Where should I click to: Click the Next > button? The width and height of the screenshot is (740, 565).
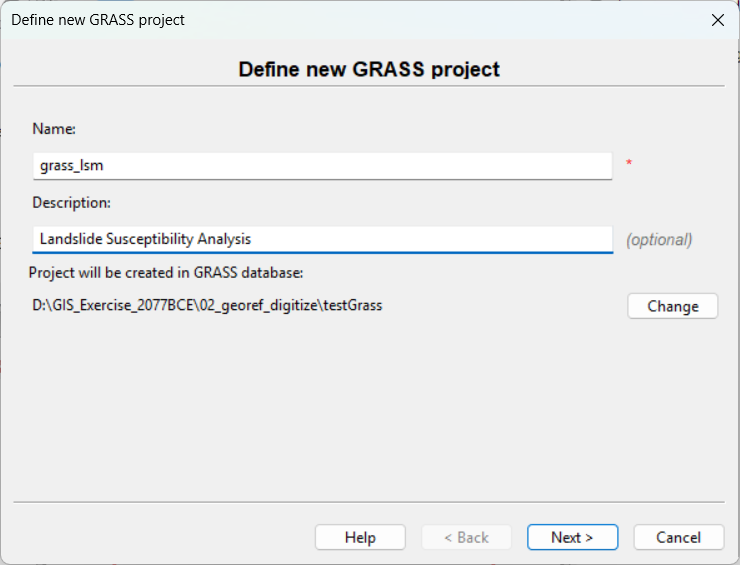(572, 537)
